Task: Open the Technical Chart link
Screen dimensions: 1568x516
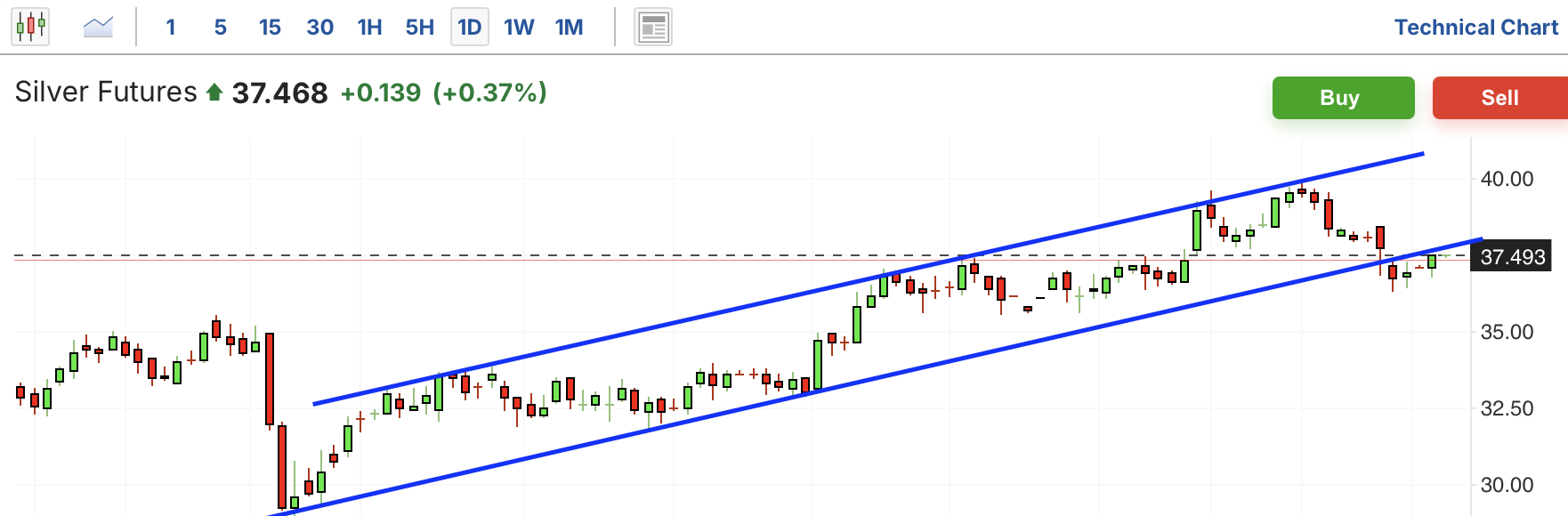Action: (1476, 28)
